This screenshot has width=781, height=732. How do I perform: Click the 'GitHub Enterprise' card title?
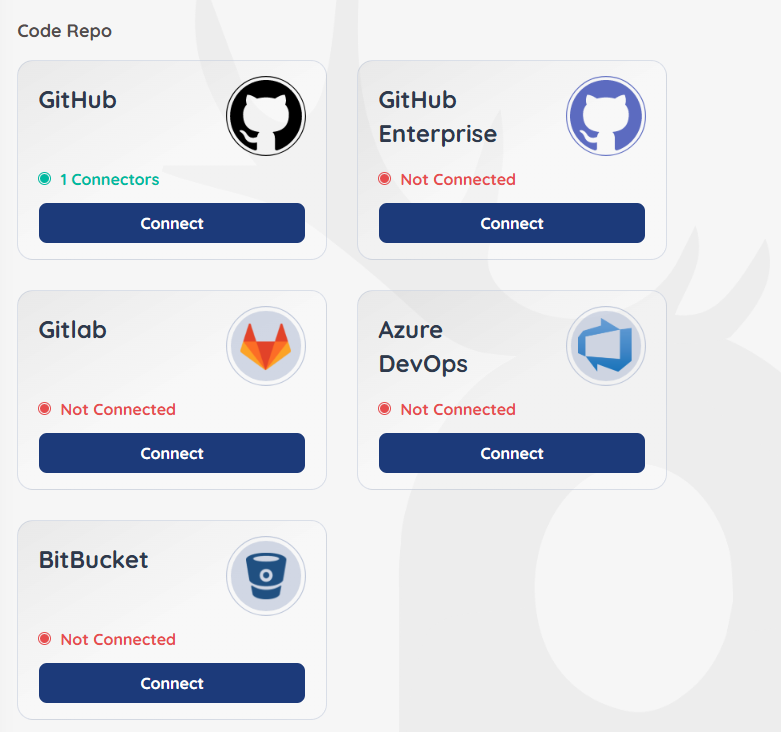point(438,117)
